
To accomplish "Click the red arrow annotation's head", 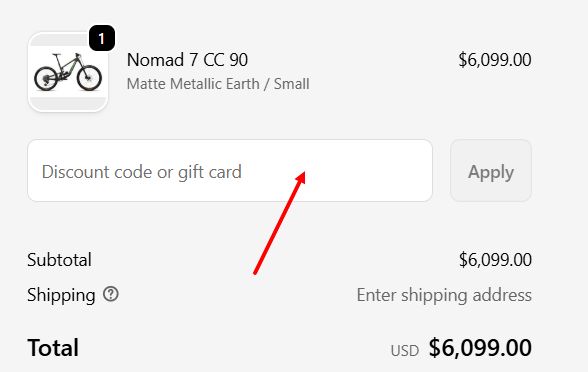I will [x=301, y=177].
